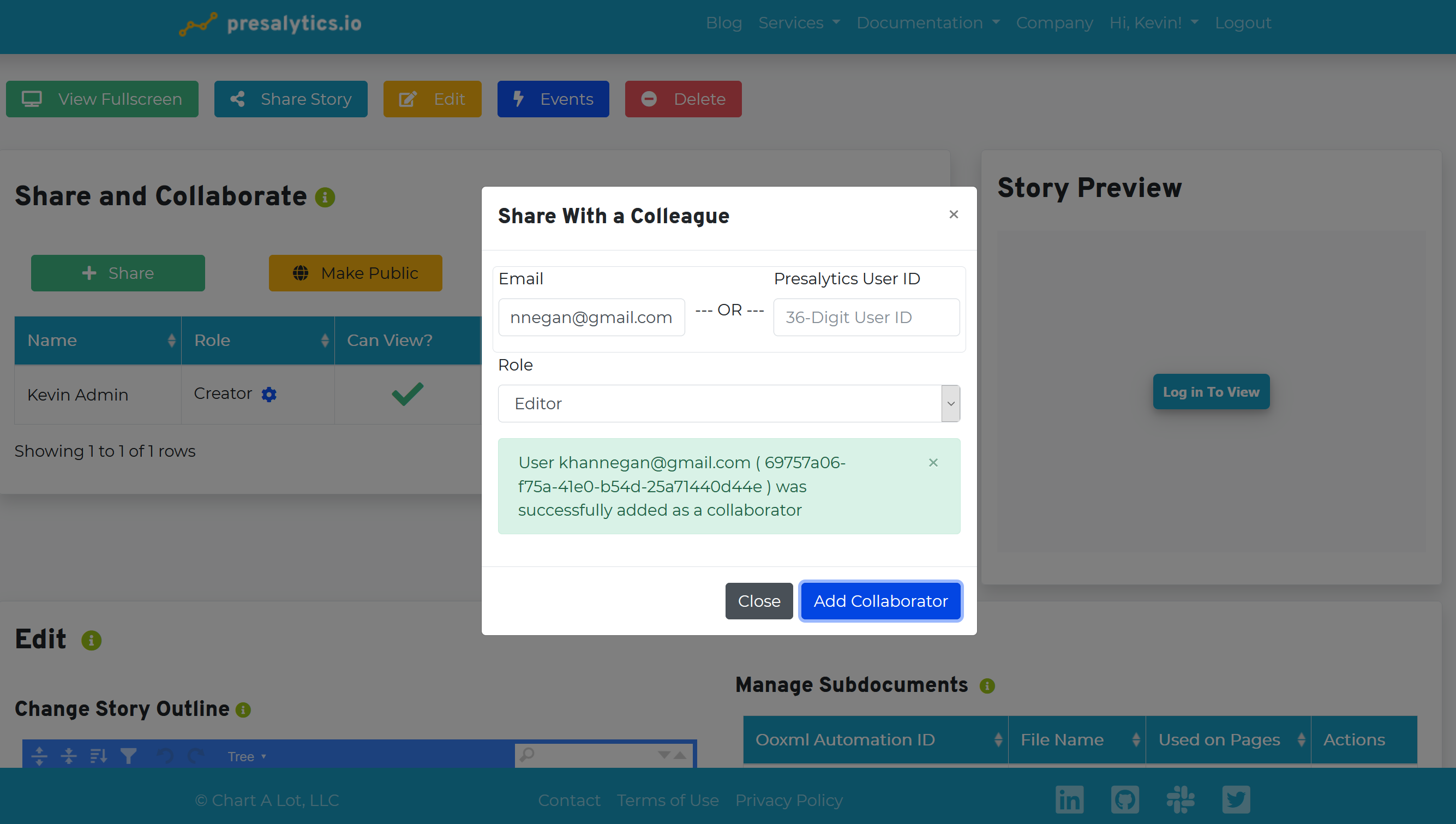The height and width of the screenshot is (824, 1456).
Task: Open the Slack footer icon
Action: click(1180, 799)
